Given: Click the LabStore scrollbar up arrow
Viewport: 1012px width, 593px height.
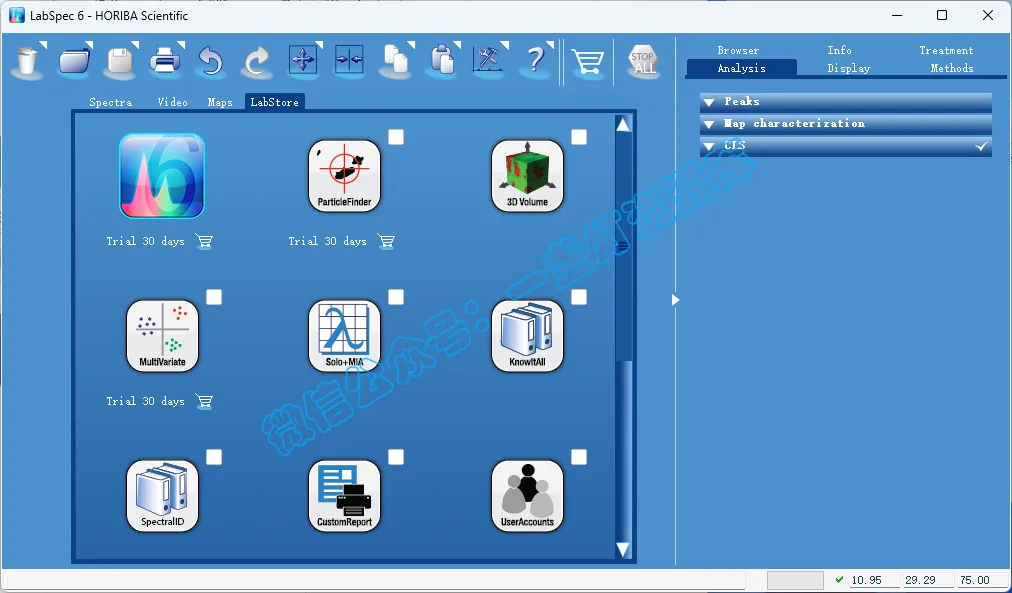Looking at the screenshot, I should click(x=623, y=125).
